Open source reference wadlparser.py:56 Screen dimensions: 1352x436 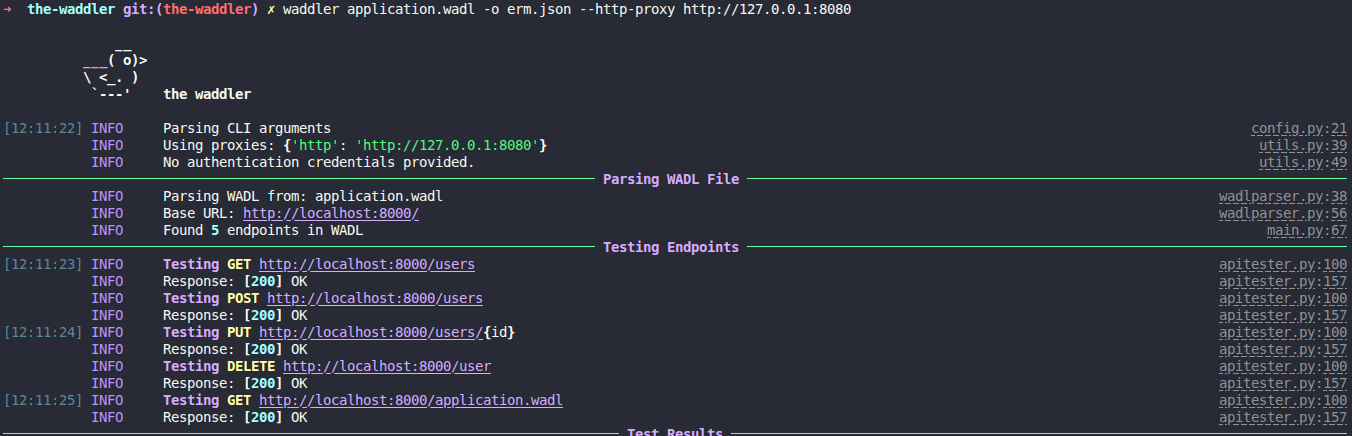coord(1283,214)
